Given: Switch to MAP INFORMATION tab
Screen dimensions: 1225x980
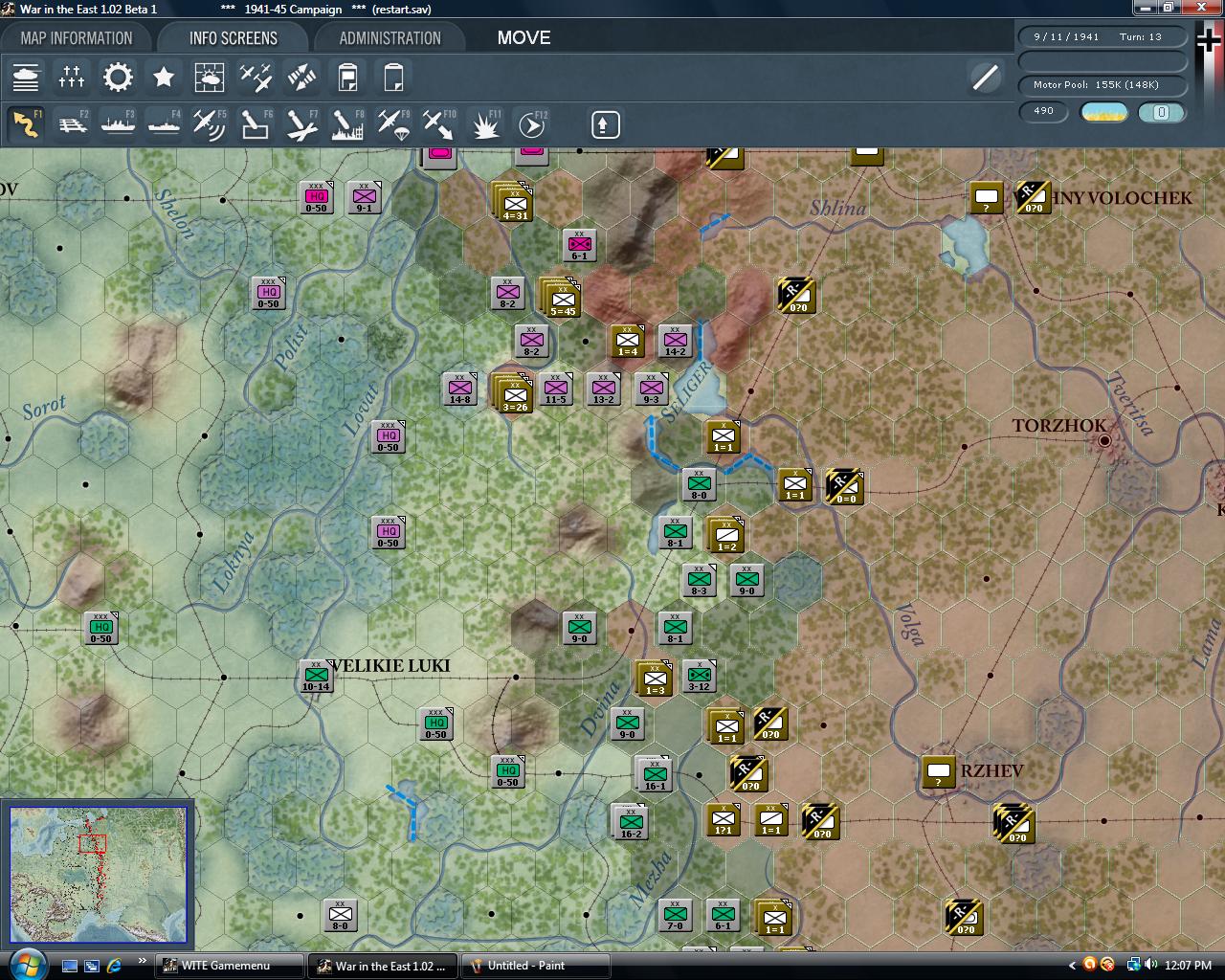Looking at the screenshot, I should (77, 38).
